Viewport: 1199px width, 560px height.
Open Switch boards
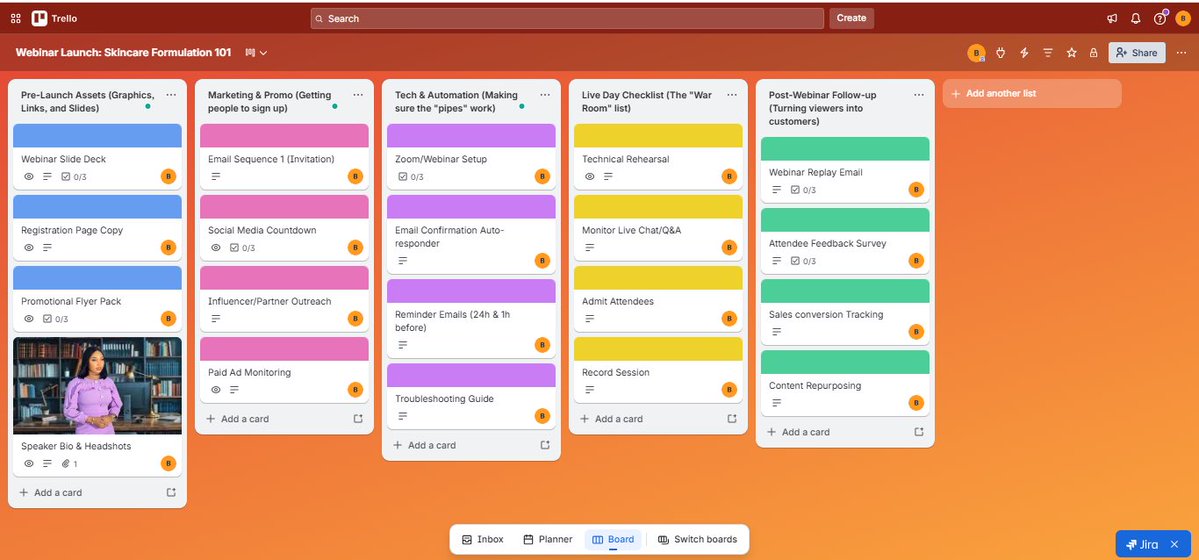697,539
